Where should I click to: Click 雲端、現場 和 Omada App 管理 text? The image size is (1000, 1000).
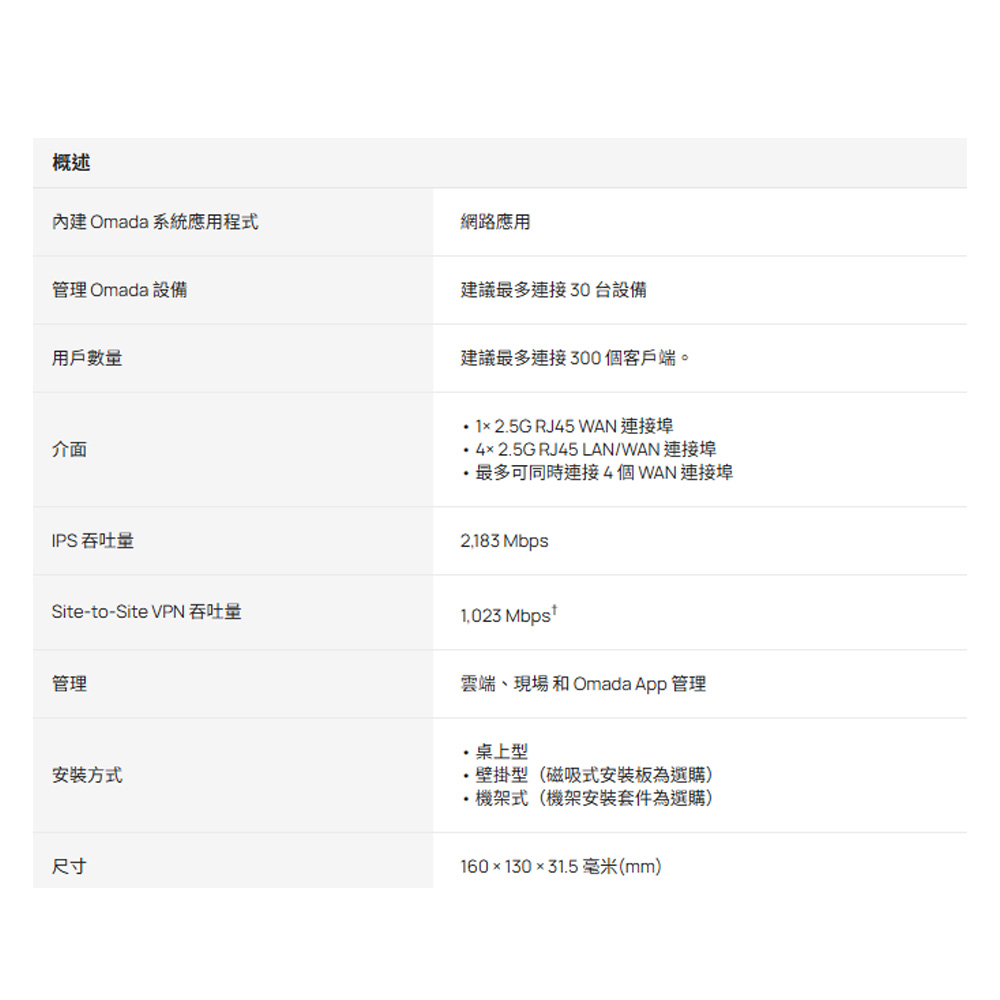tap(583, 684)
